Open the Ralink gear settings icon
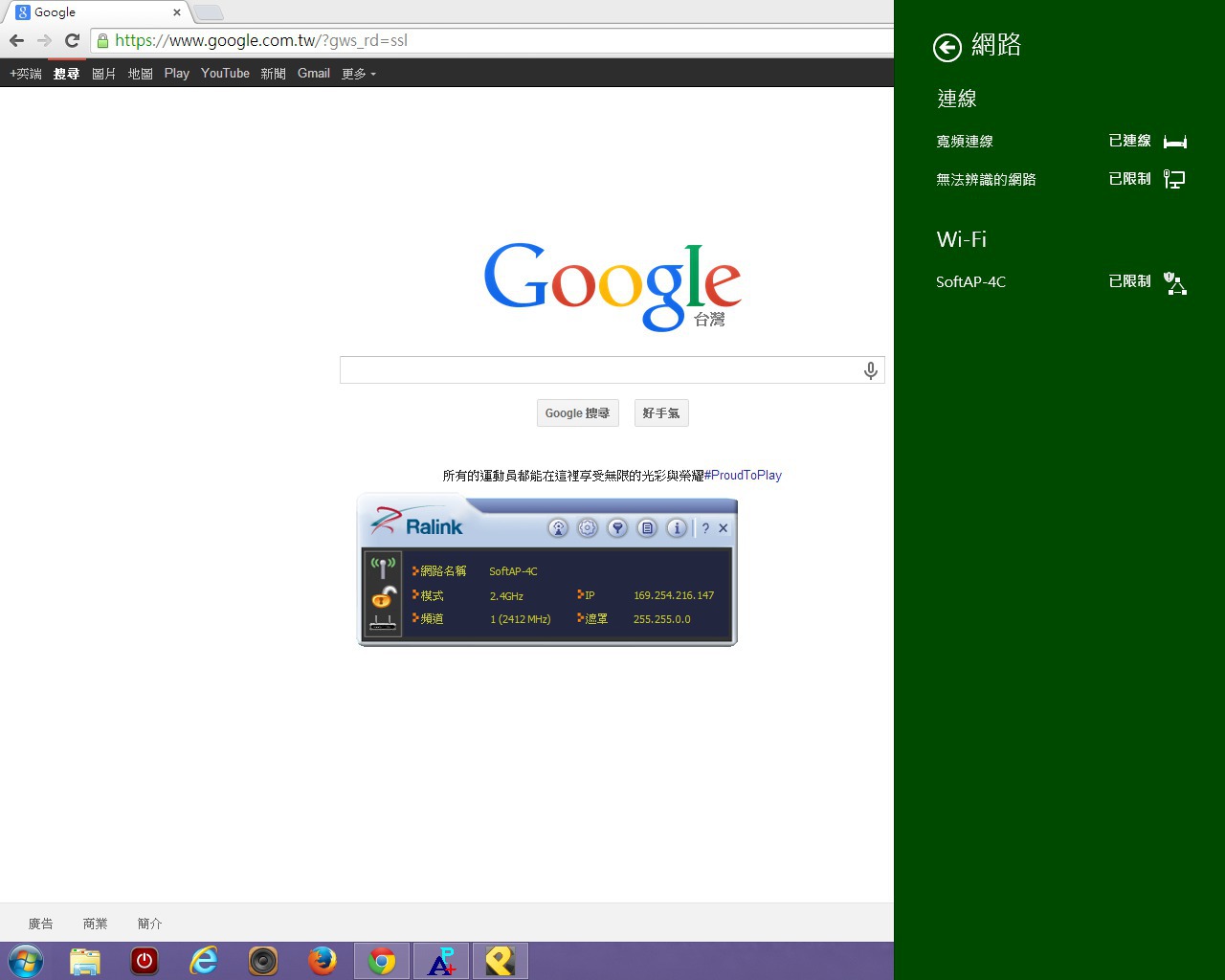This screenshot has width=1225, height=980. [588, 528]
